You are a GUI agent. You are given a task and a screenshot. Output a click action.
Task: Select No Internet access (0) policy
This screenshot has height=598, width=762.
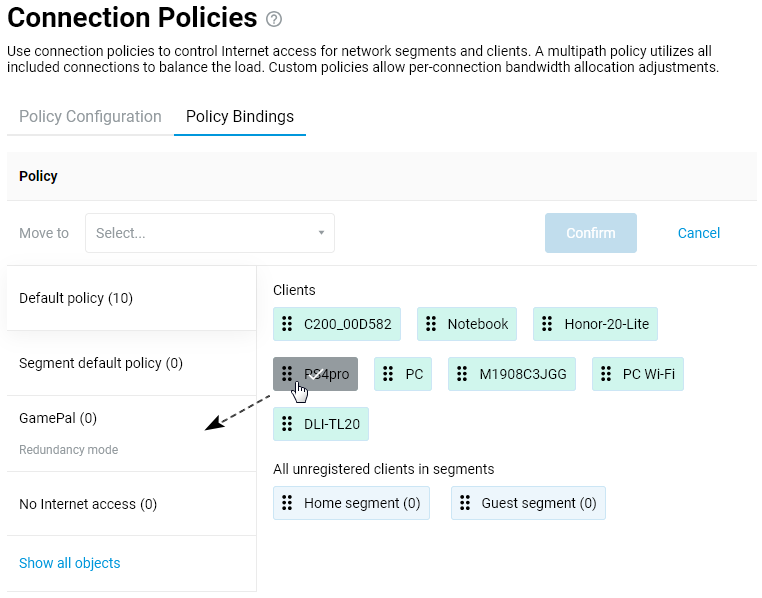(x=88, y=504)
